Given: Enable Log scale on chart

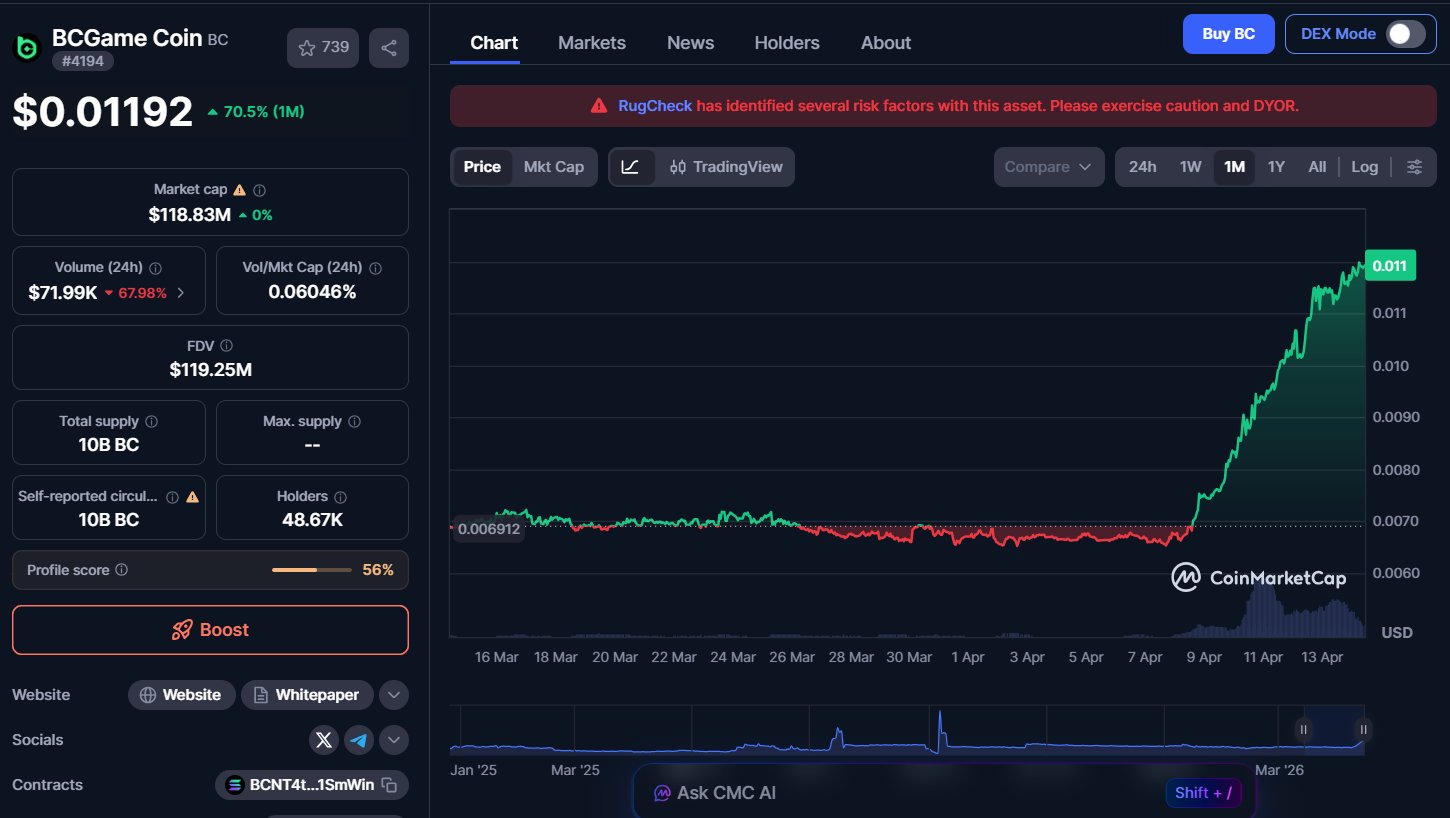Looking at the screenshot, I should click(x=1364, y=167).
